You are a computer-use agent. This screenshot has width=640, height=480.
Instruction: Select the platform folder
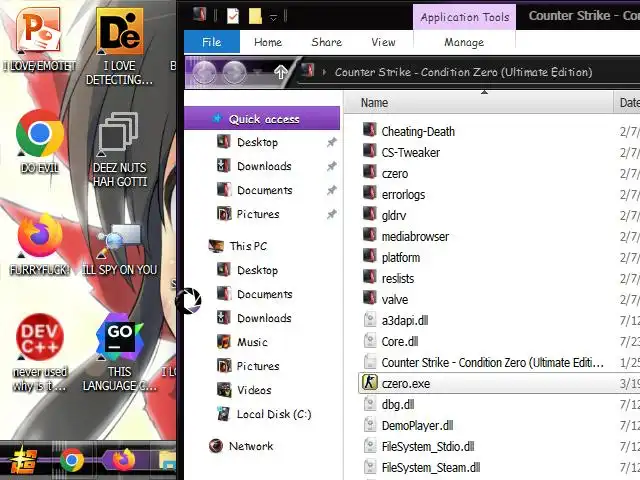[401, 258]
